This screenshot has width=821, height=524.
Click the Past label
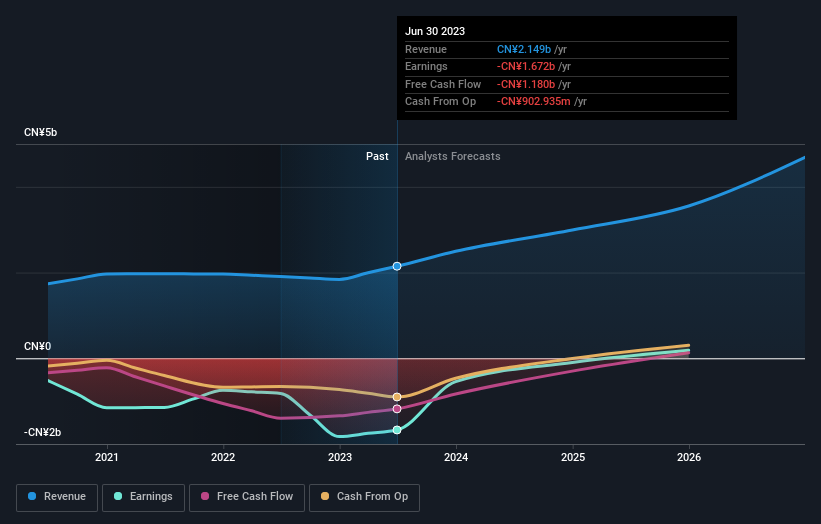point(377,156)
